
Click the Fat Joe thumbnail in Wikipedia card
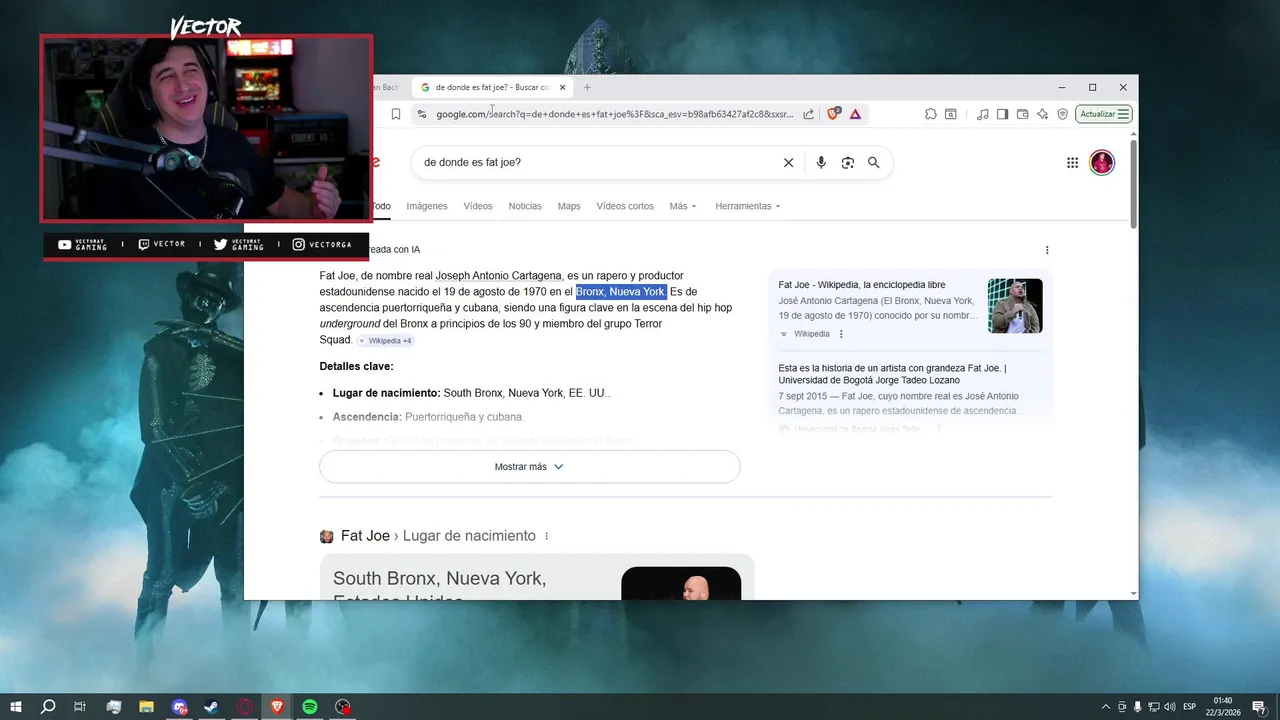pos(1015,306)
